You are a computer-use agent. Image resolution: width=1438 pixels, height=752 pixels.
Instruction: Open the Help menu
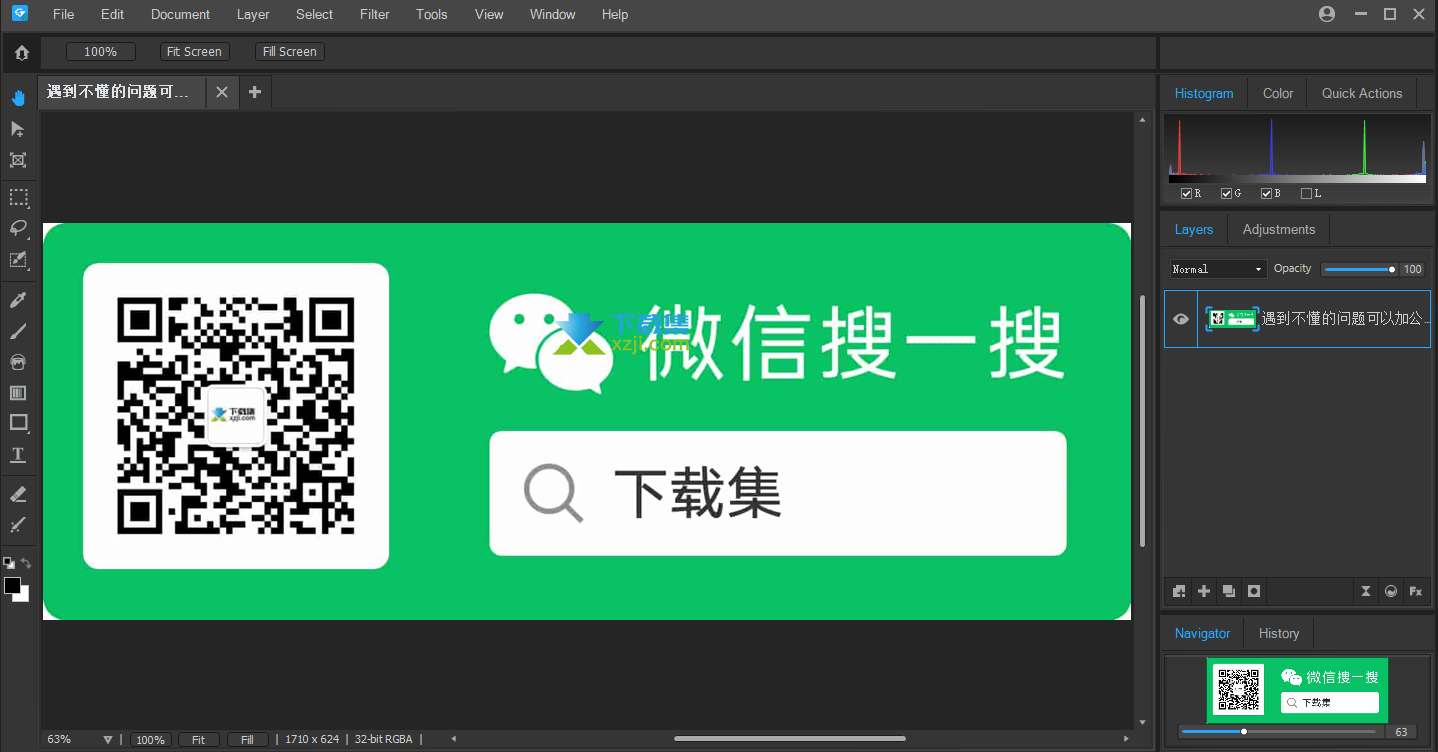tap(615, 14)
